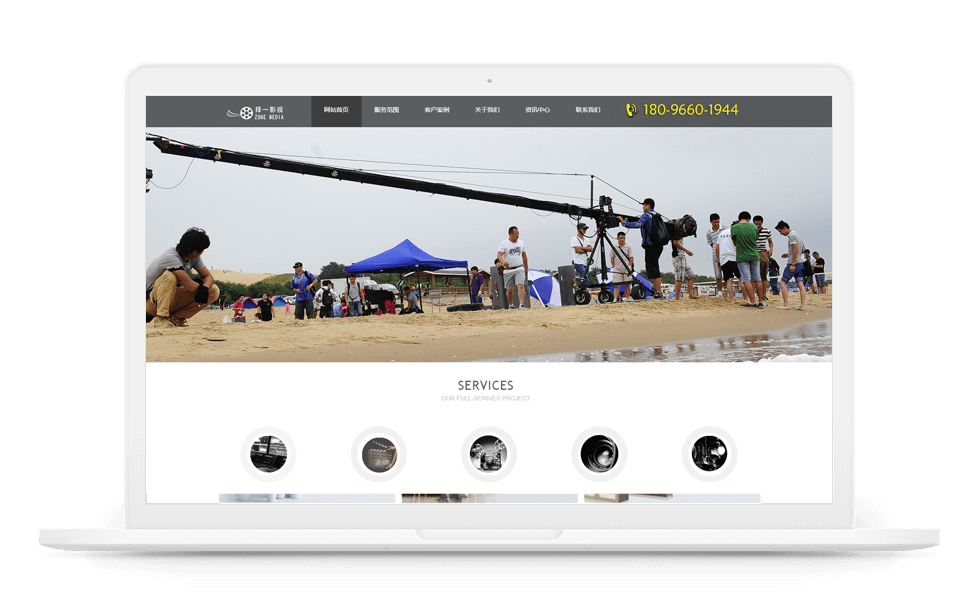The height and width of the screenshot is (600, 980).
Task: Click the yellow phone icon in header
Action: coord(631,110)
